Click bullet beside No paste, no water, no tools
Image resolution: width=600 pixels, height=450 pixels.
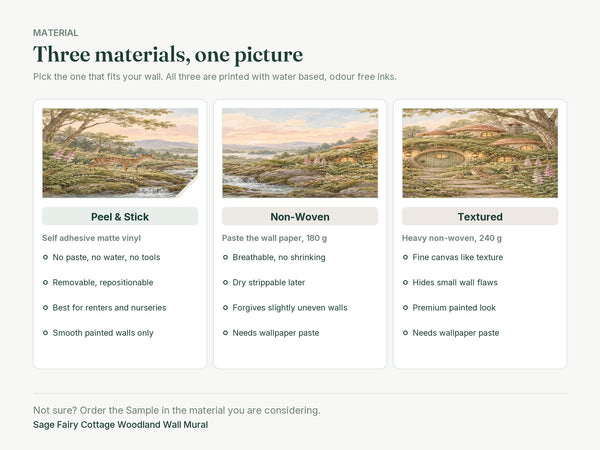click(45, 258)
